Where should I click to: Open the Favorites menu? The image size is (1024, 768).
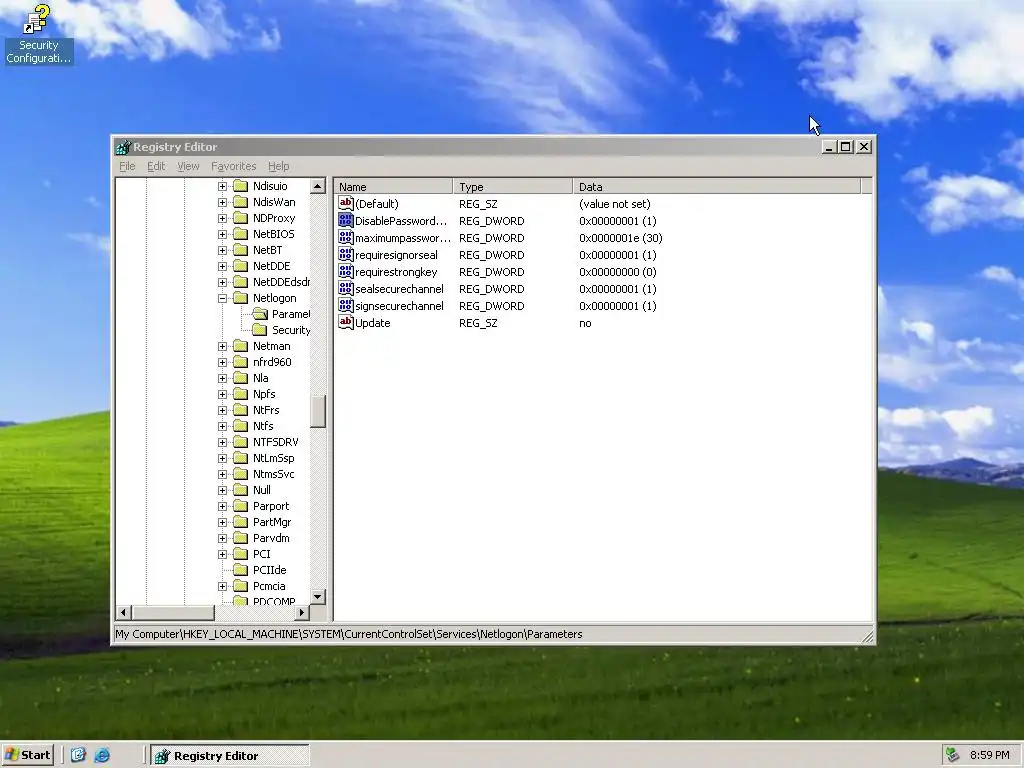pos(233,167)
